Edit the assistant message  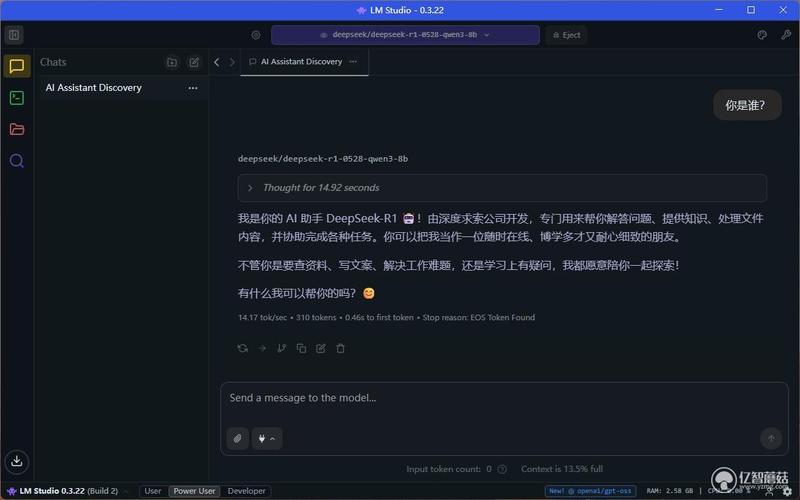point(321,348)
